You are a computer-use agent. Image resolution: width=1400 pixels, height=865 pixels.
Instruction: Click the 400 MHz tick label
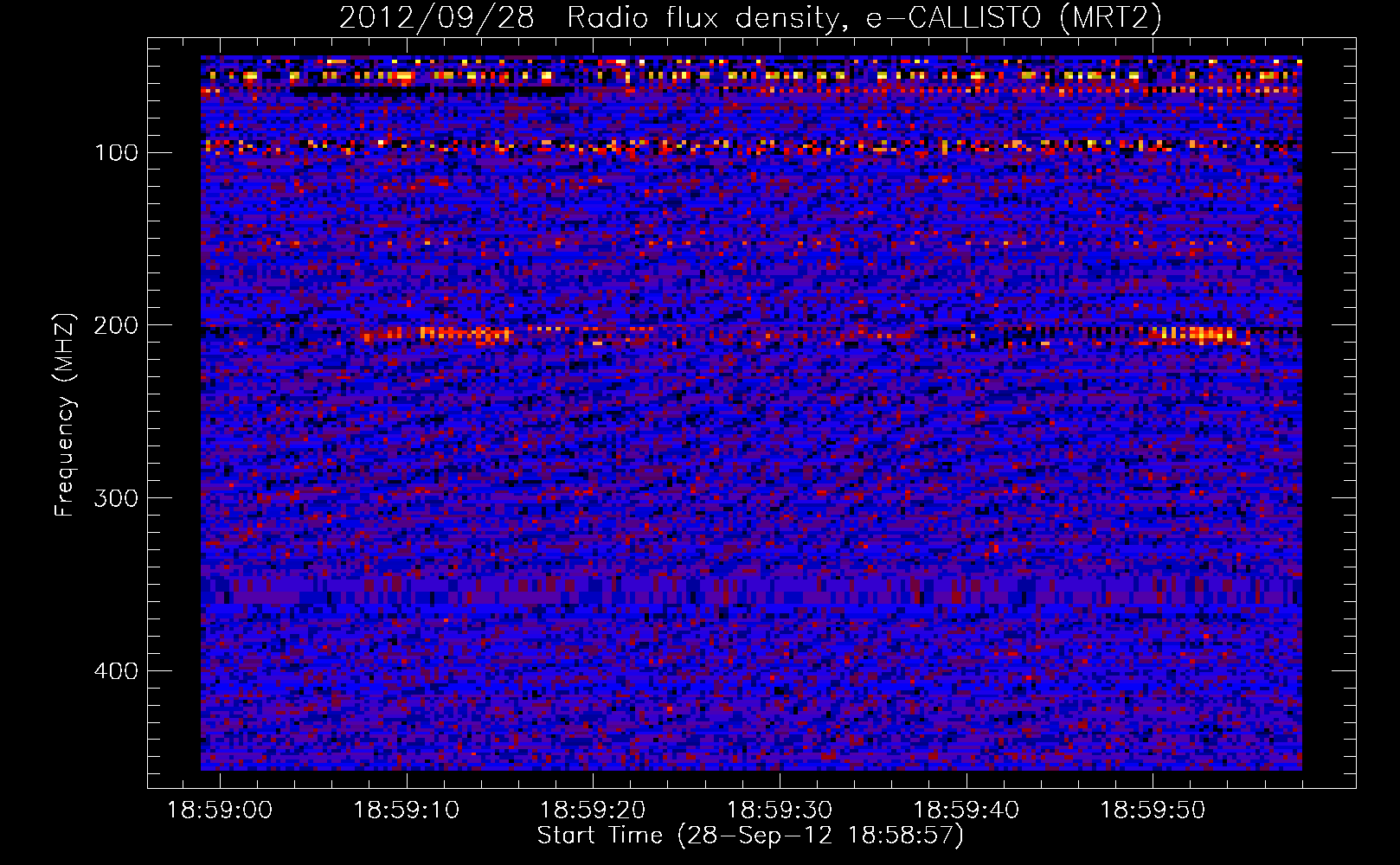[x=117, y=671]
